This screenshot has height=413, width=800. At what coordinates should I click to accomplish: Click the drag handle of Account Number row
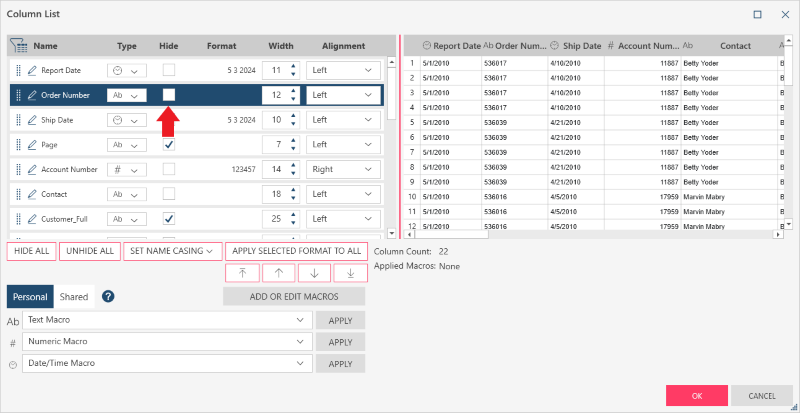[18, 169]
